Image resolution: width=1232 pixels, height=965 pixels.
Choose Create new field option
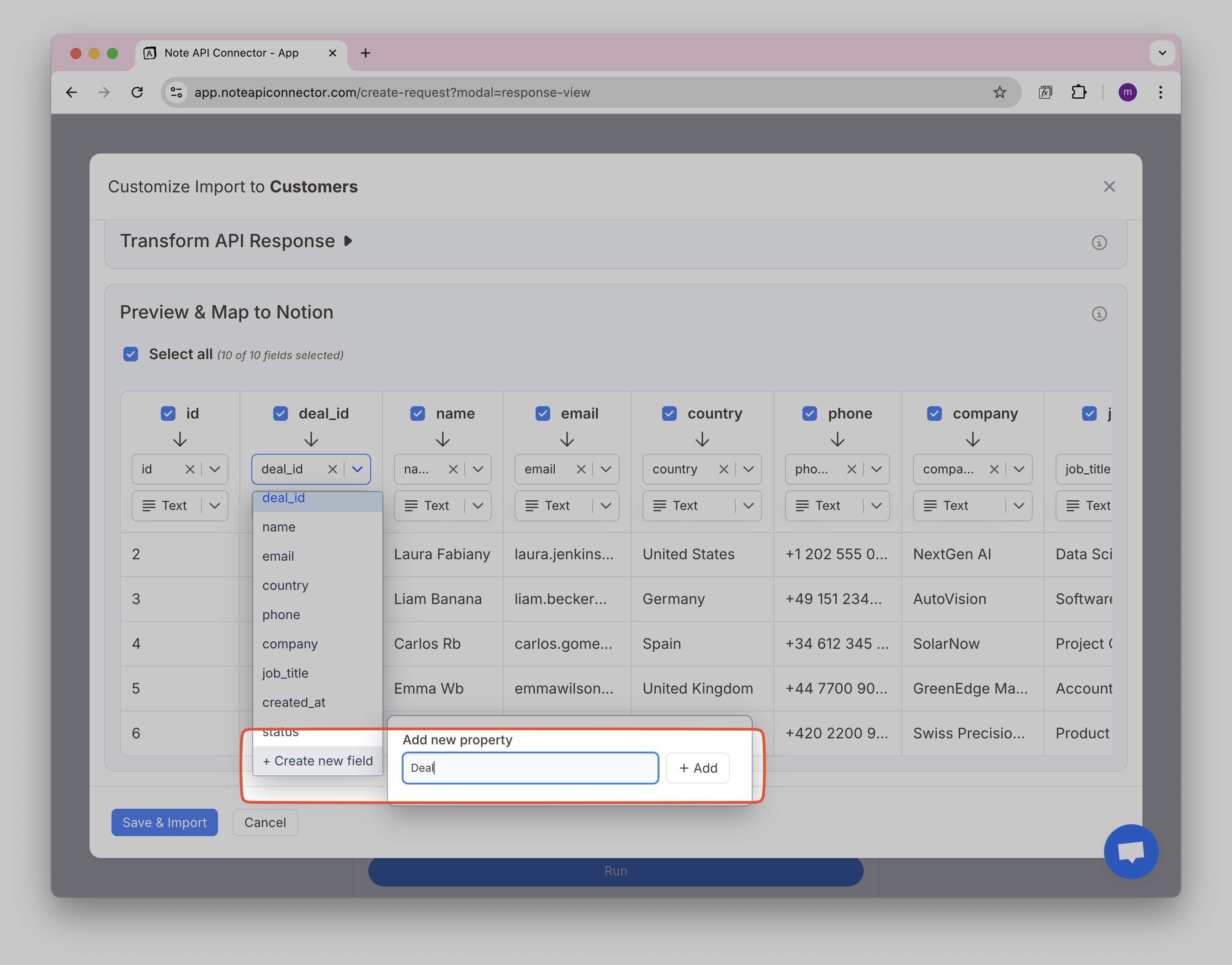click(x=318, y=760)
